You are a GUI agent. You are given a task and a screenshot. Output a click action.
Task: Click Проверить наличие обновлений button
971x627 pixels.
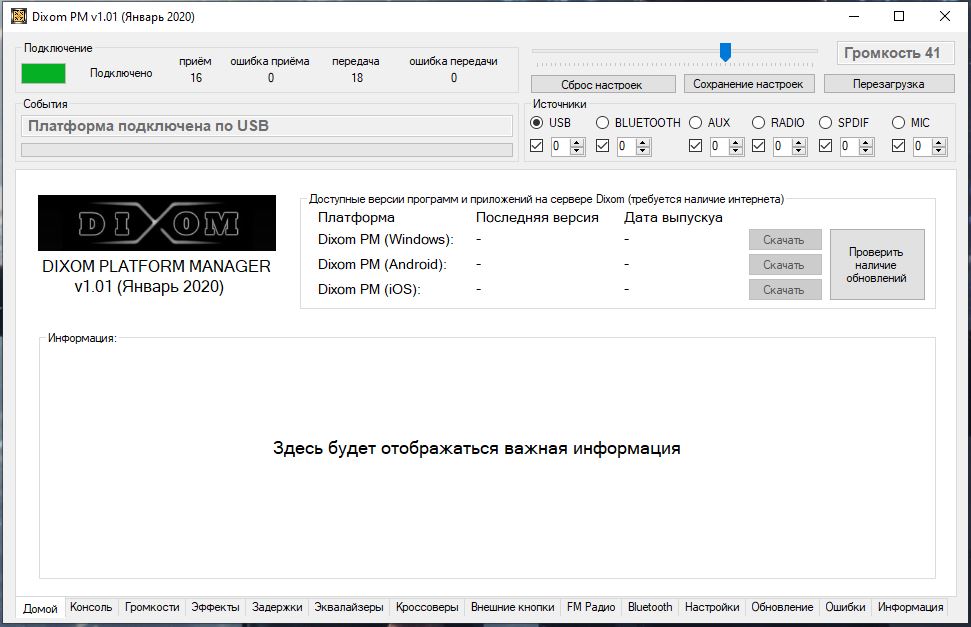876,265
